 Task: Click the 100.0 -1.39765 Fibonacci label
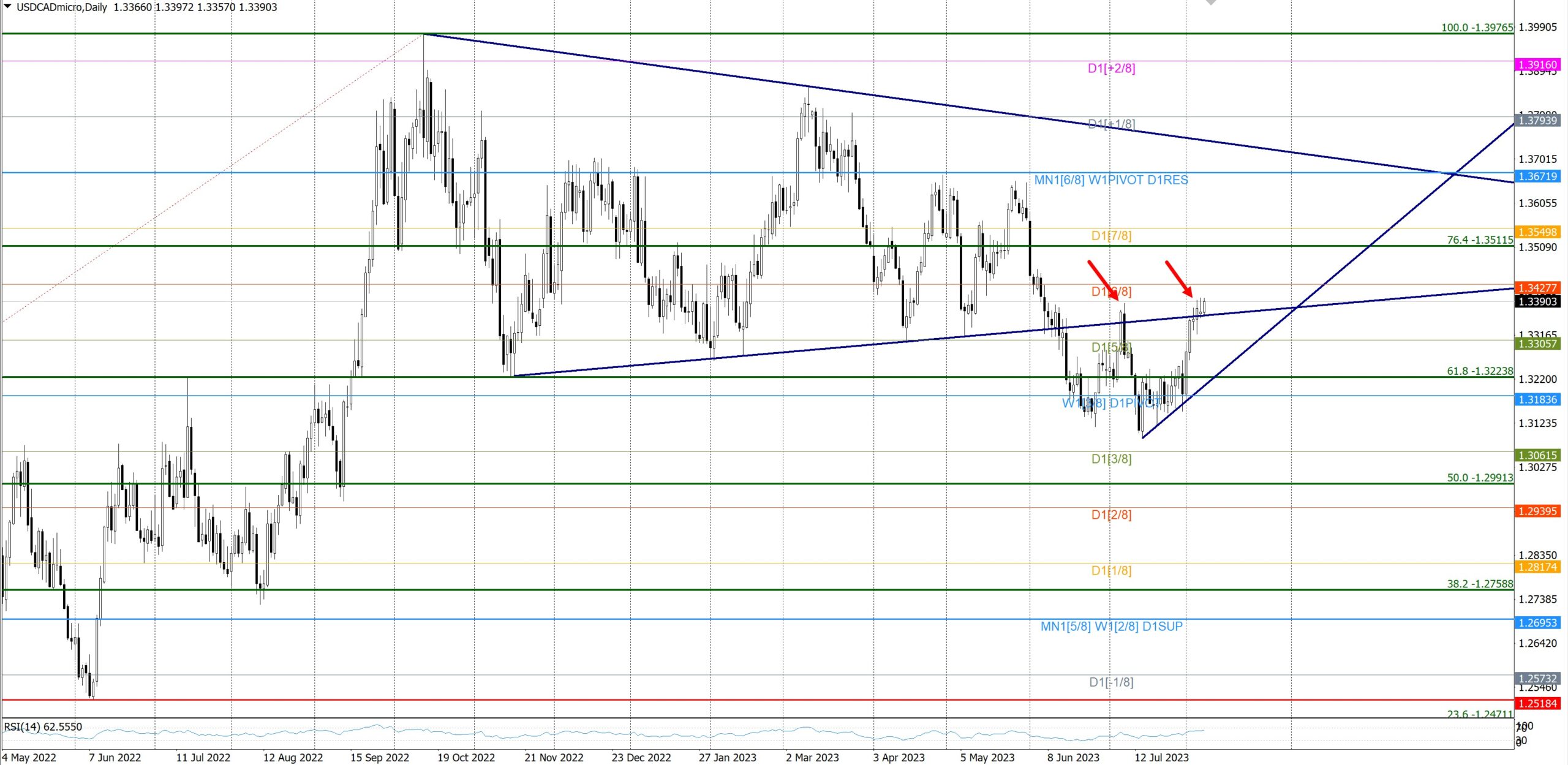(1476, 28)
